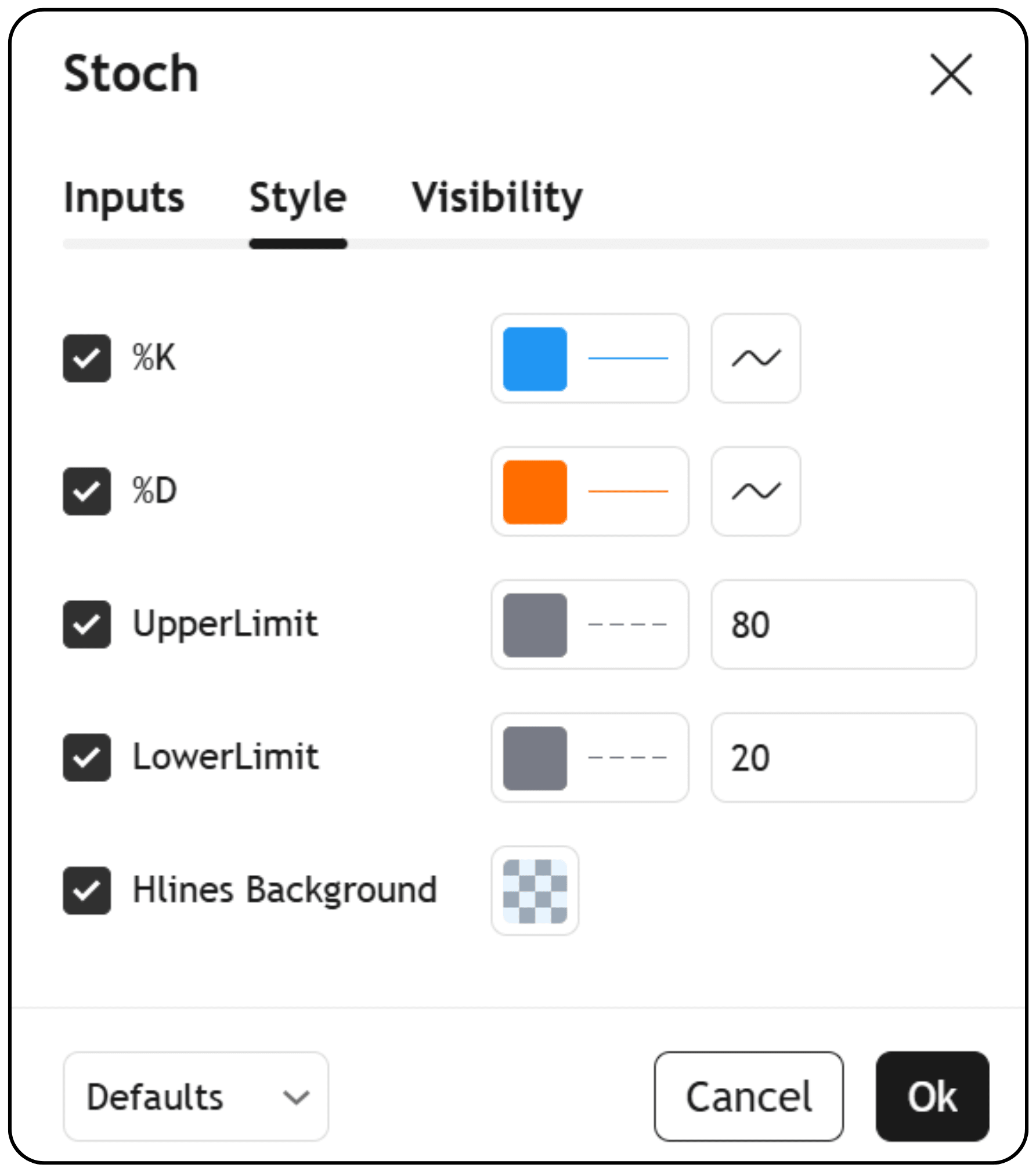Turn off the Hlines Background checkbox
This screenshot has width=1036, height=1168.
click(87, 891)
